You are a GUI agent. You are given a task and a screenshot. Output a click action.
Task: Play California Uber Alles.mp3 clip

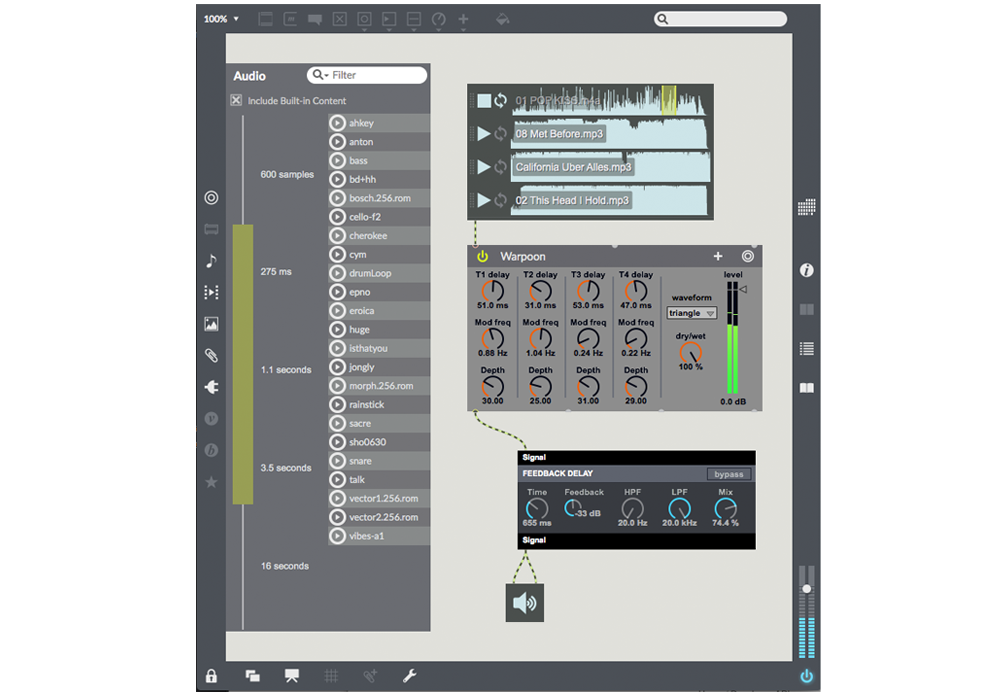coord(484,167)
